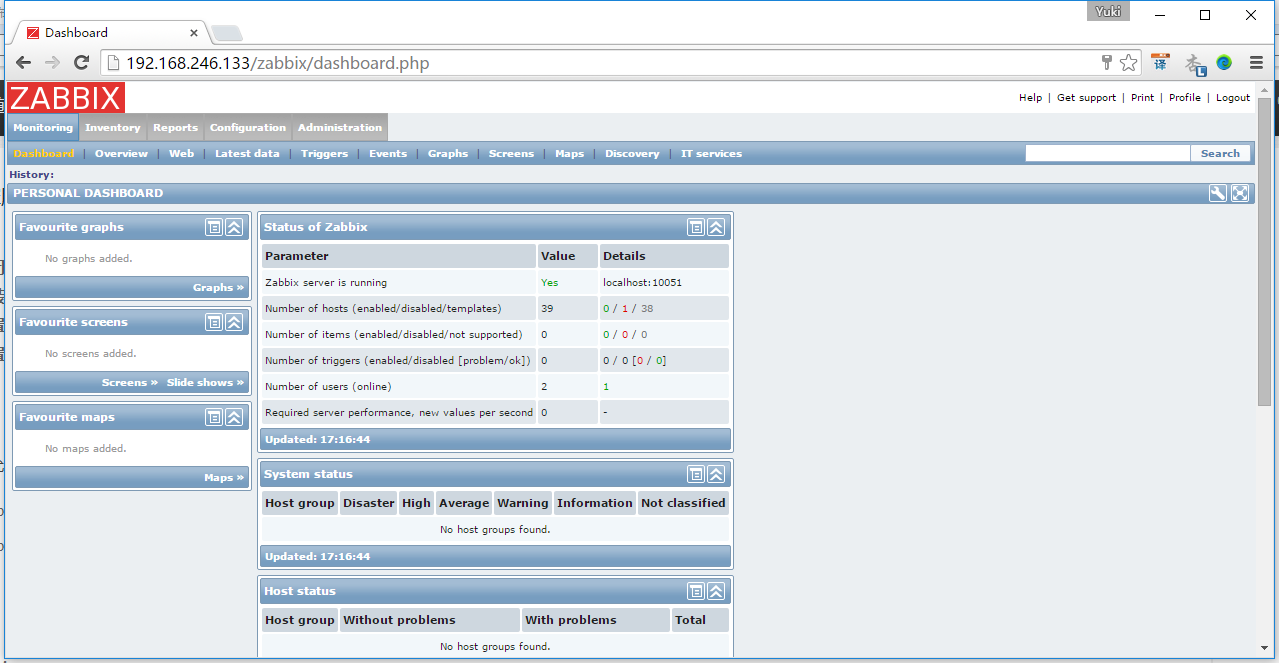Click the Slide shows » link
The height and width of the screenshot is (663, 1279).
[x=206, y=383]
